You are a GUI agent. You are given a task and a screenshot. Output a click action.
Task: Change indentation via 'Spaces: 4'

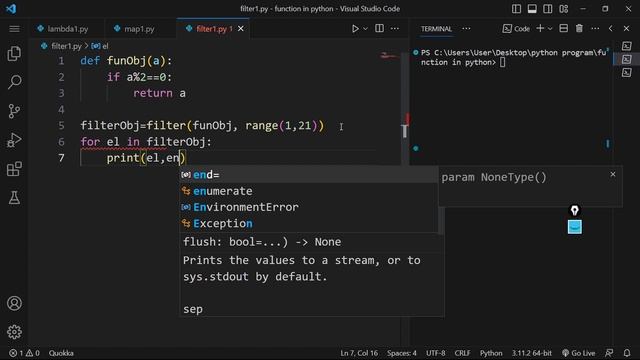point(402,353)
